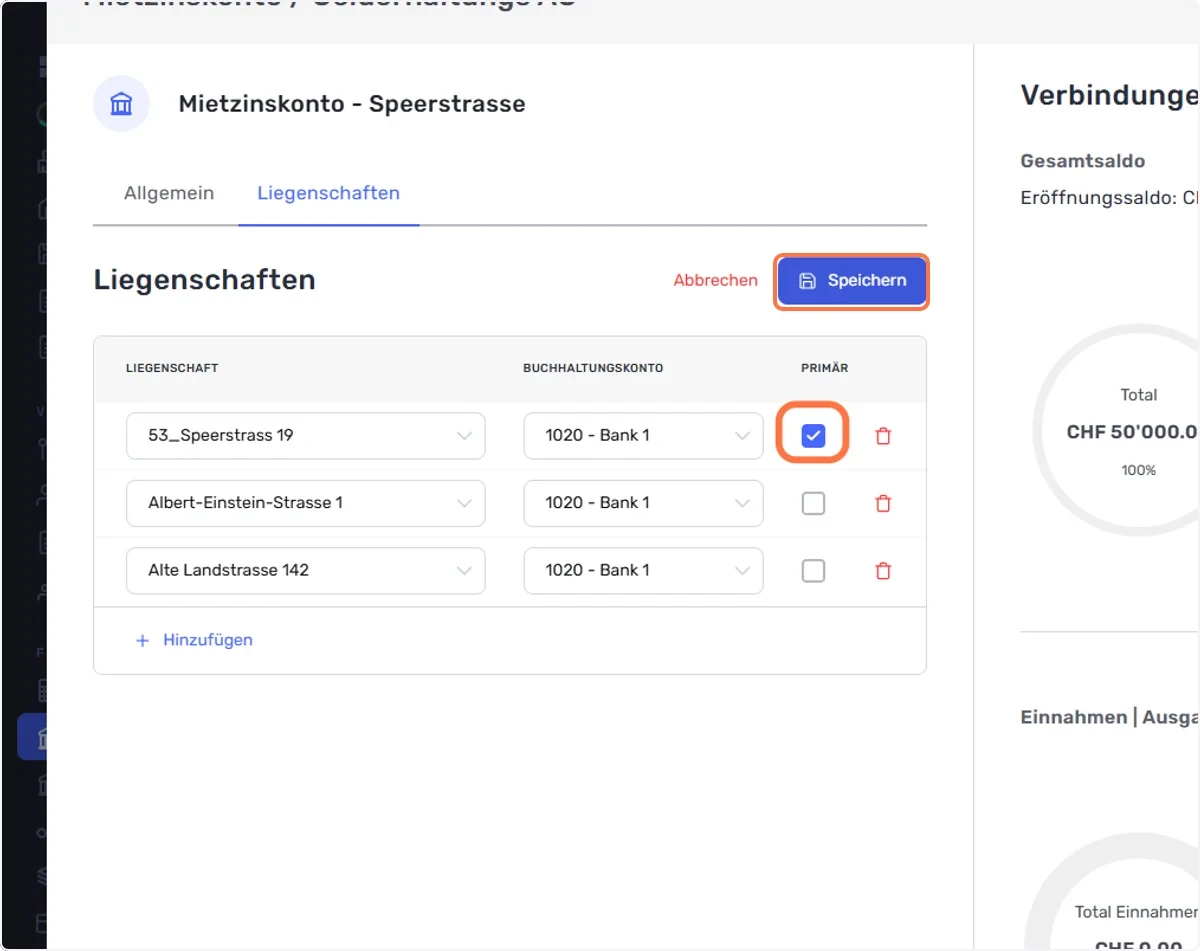The height and width of the screenshot is (951, 1200).
Task: Switch to the Allgemein tab
Action: pos(169,193)
